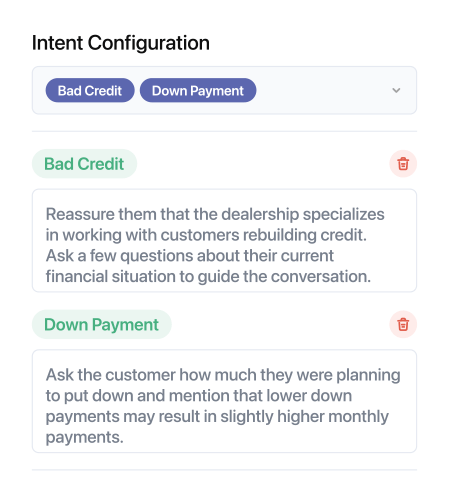
Task: Click the "financial situation" text line
Action: 208,276
